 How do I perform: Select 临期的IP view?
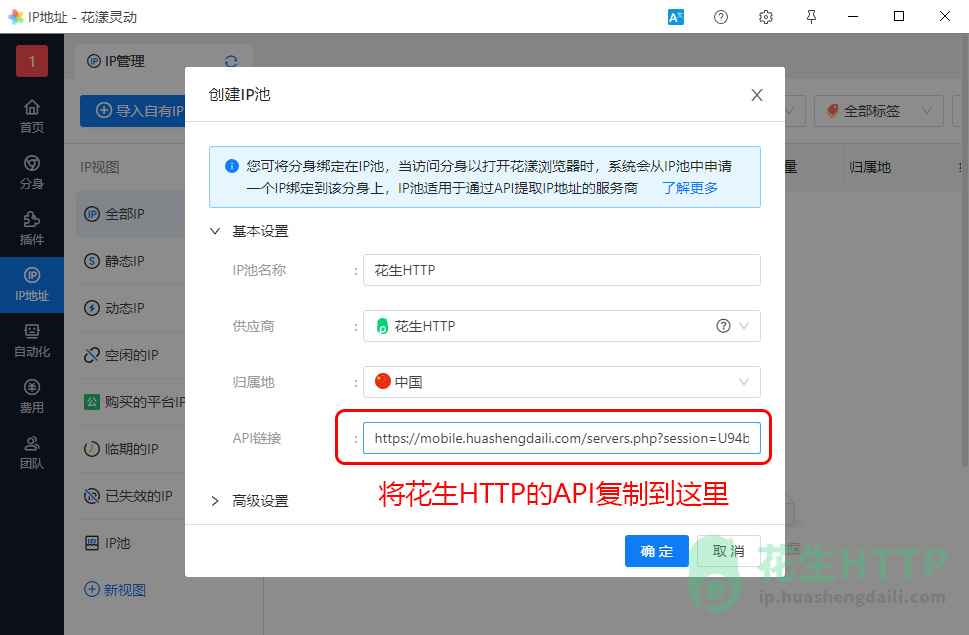click(x=130, y=448)
